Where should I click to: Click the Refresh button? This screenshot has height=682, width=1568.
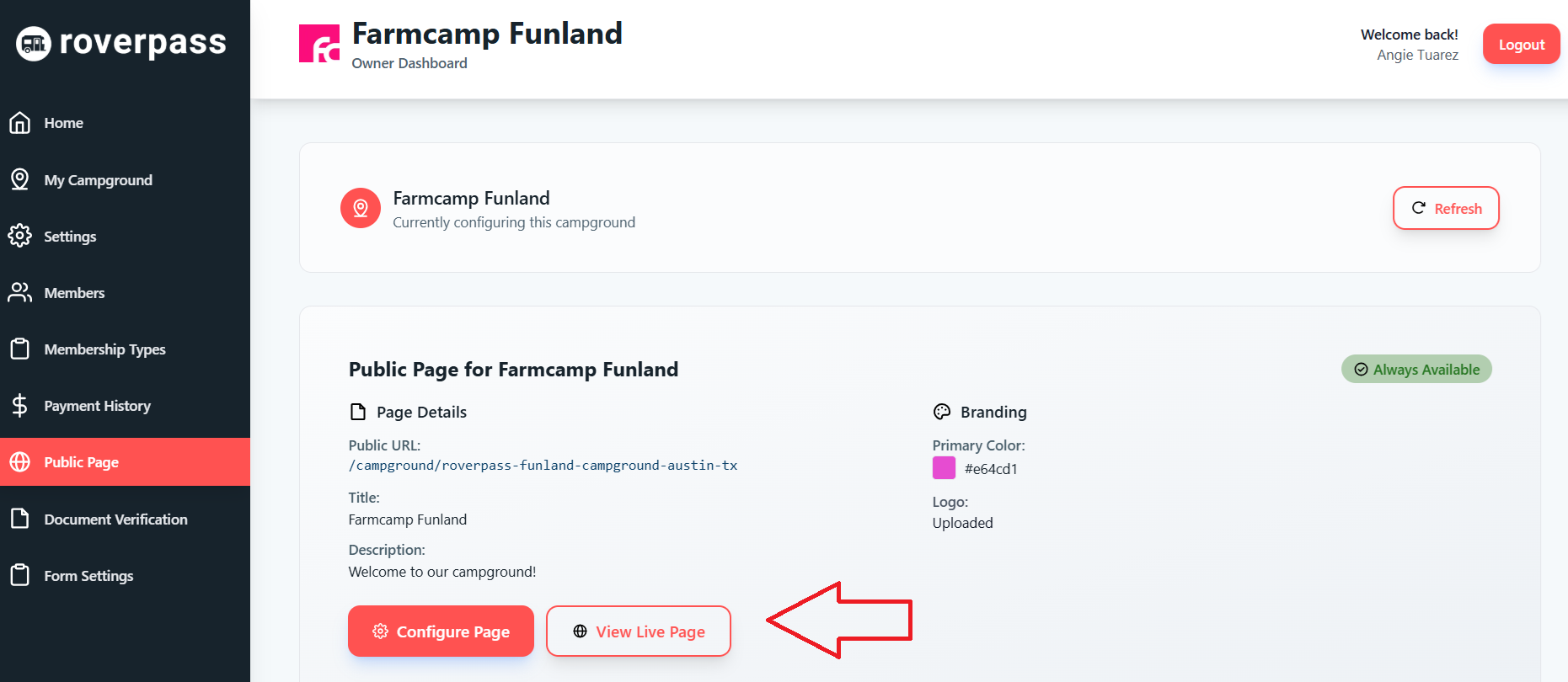(x=1446, y=208)
